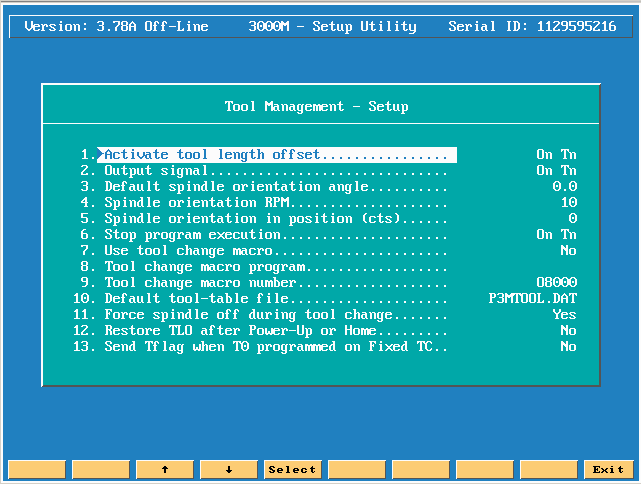
Task: Click the P3MTOOL.DAT file name value
Action: pos(533,298)
